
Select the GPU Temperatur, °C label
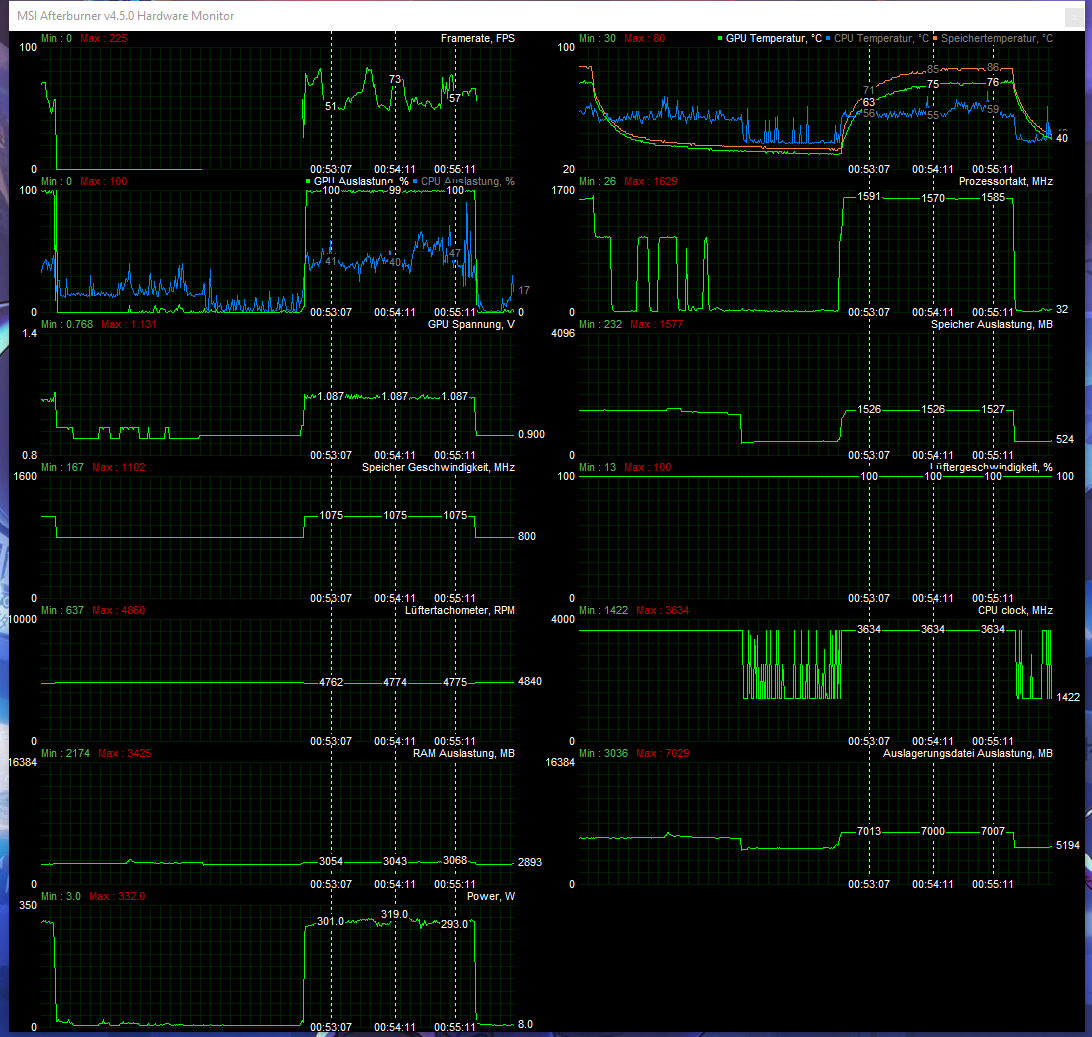pyautogui.click(x=774, y=38)
